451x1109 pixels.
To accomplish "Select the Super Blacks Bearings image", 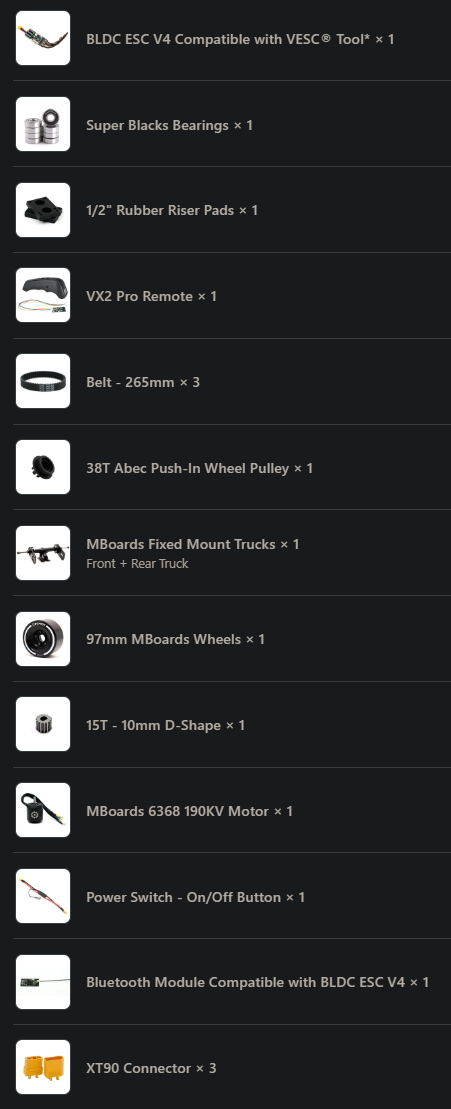I will [43, 124].
